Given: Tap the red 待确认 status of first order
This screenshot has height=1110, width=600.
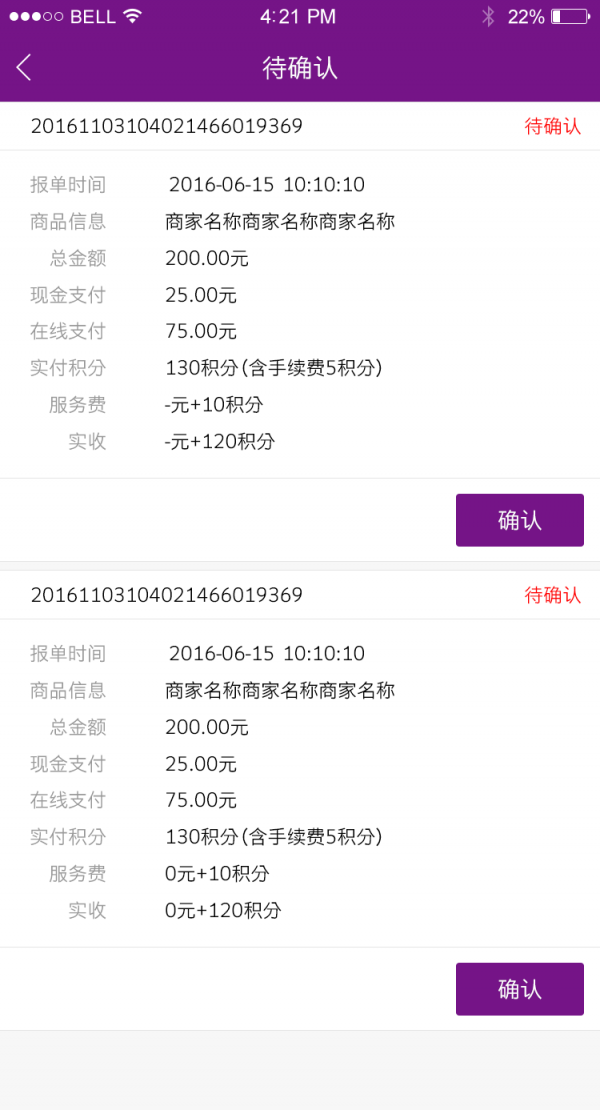Looking at the screenshot, I should coord(553,126).
